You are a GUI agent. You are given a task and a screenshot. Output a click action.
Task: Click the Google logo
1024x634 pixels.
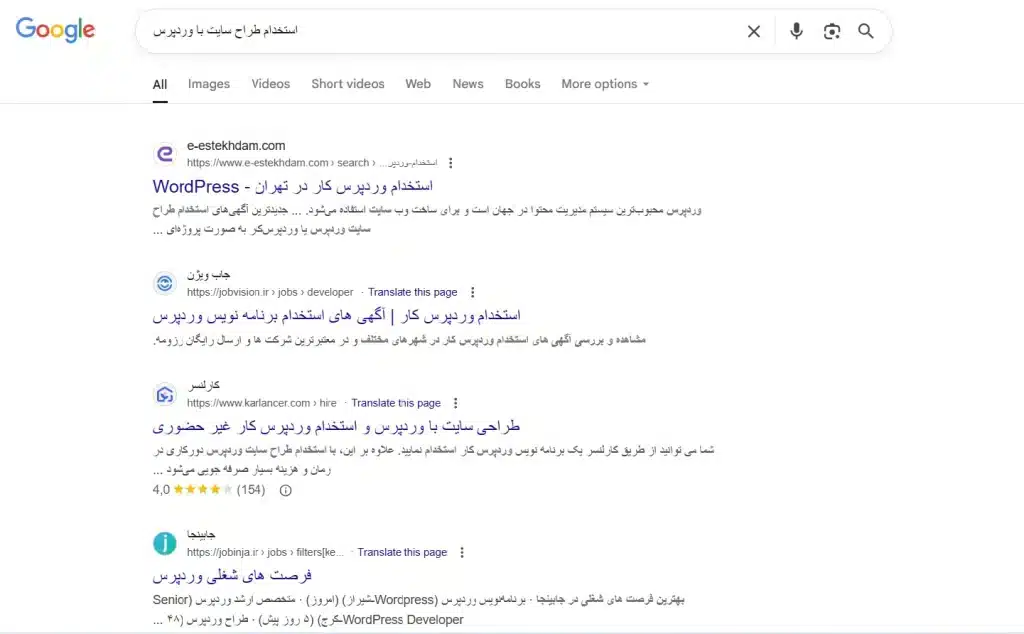tap(56, 30)
